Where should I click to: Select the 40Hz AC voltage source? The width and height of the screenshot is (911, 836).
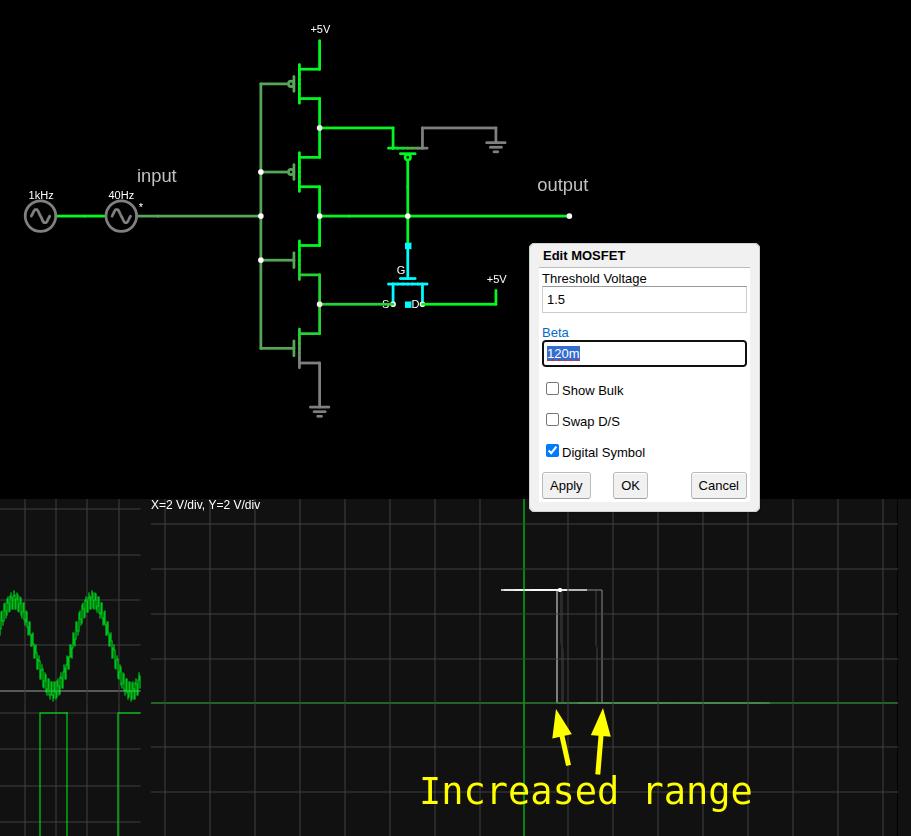point(121,216)
